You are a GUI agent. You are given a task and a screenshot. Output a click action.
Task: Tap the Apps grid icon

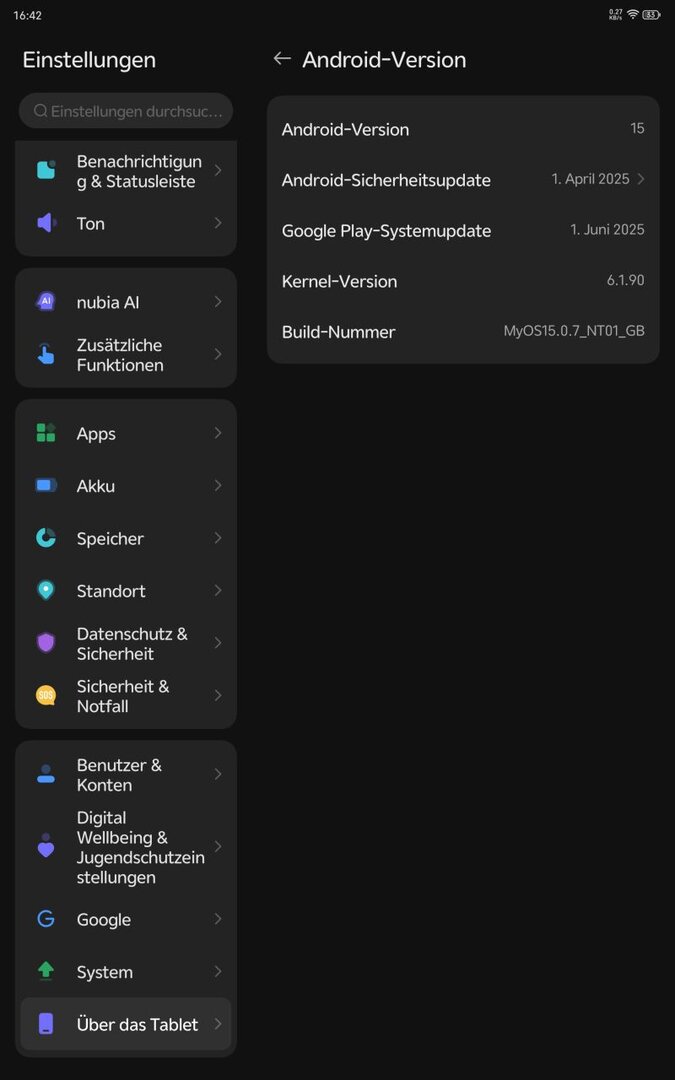[46, 433]
